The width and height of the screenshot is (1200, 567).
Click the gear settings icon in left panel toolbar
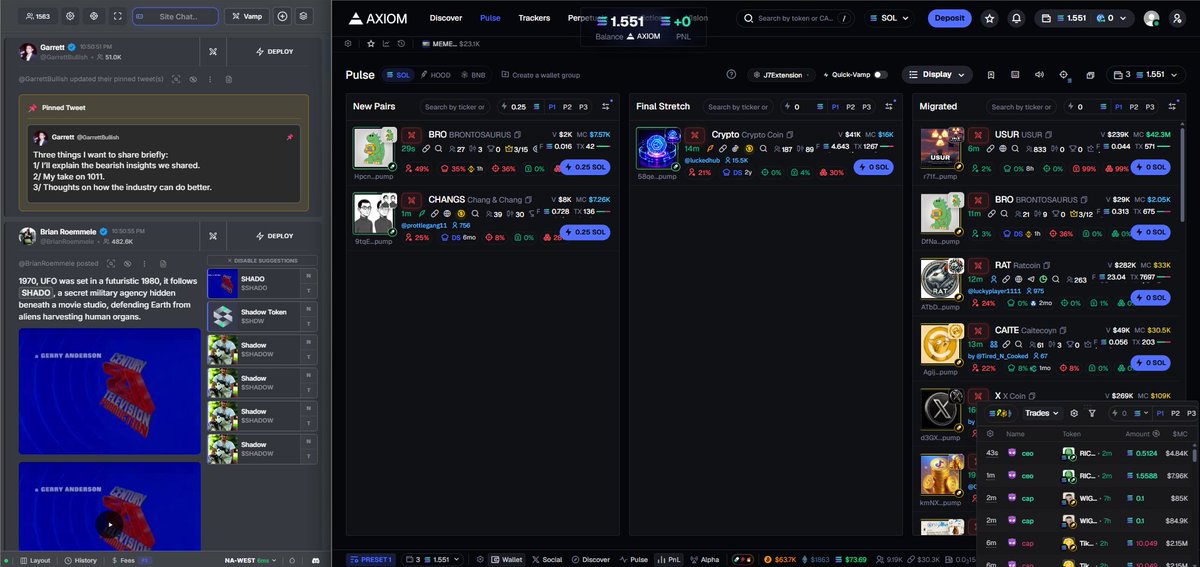coord(70,16)
